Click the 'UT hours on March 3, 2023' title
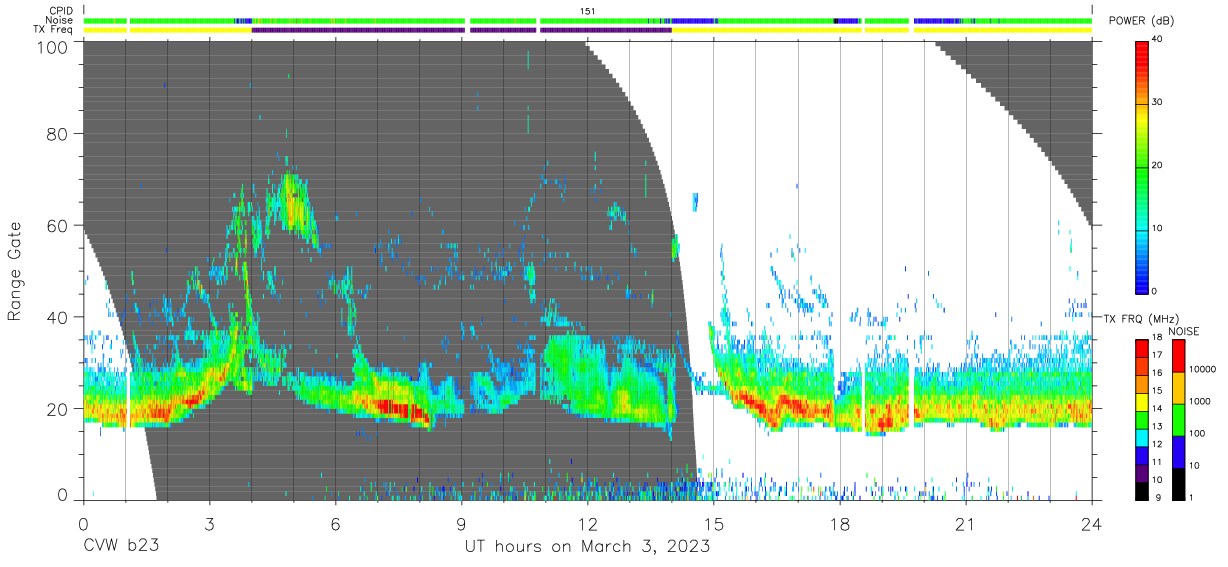The image size is (1228, 567). pos(587,547)
